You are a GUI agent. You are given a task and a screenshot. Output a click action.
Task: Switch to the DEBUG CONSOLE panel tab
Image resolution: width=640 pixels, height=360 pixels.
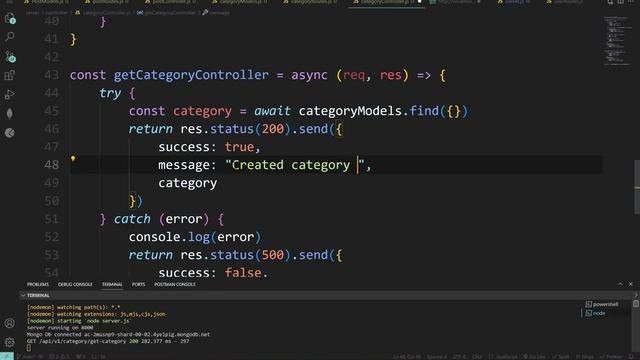coord(75,284)
